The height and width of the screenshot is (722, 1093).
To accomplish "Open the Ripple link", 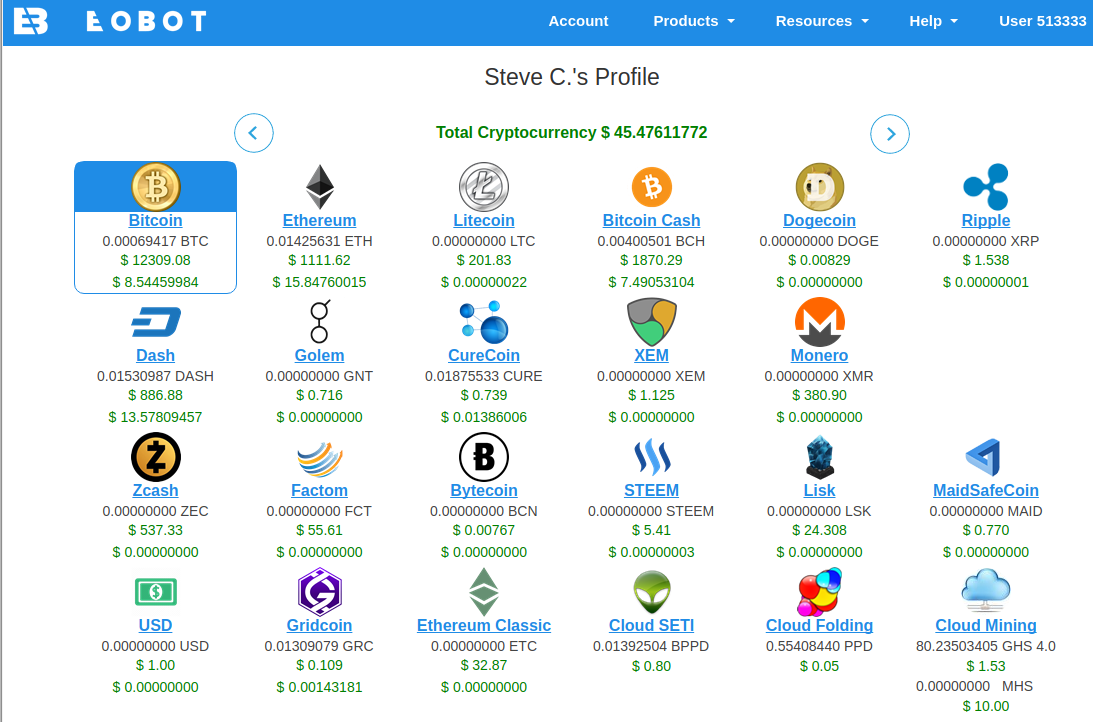I will [x=986, y=220].
